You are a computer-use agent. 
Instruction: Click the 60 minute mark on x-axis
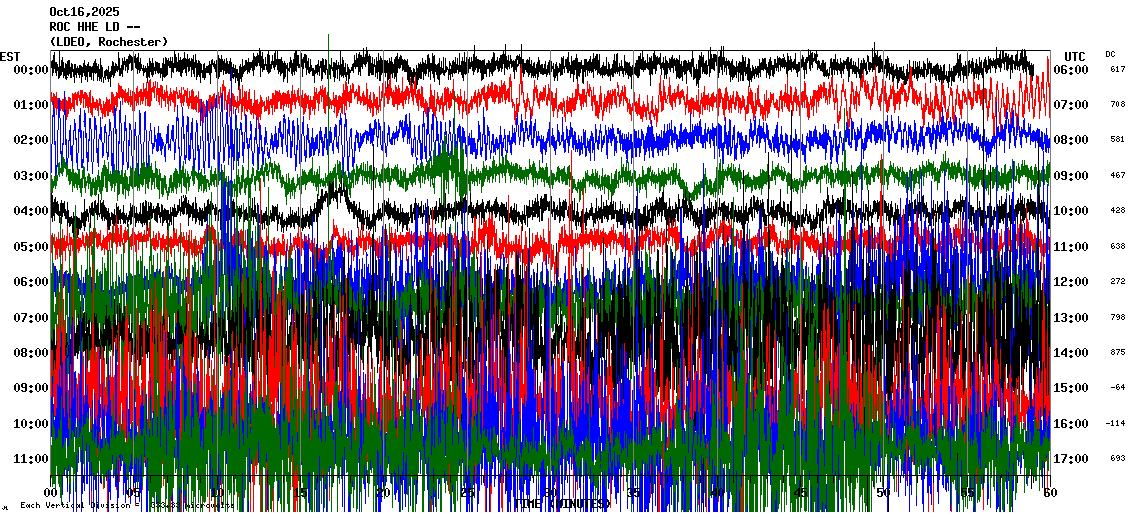click(x=1048, y=493)
